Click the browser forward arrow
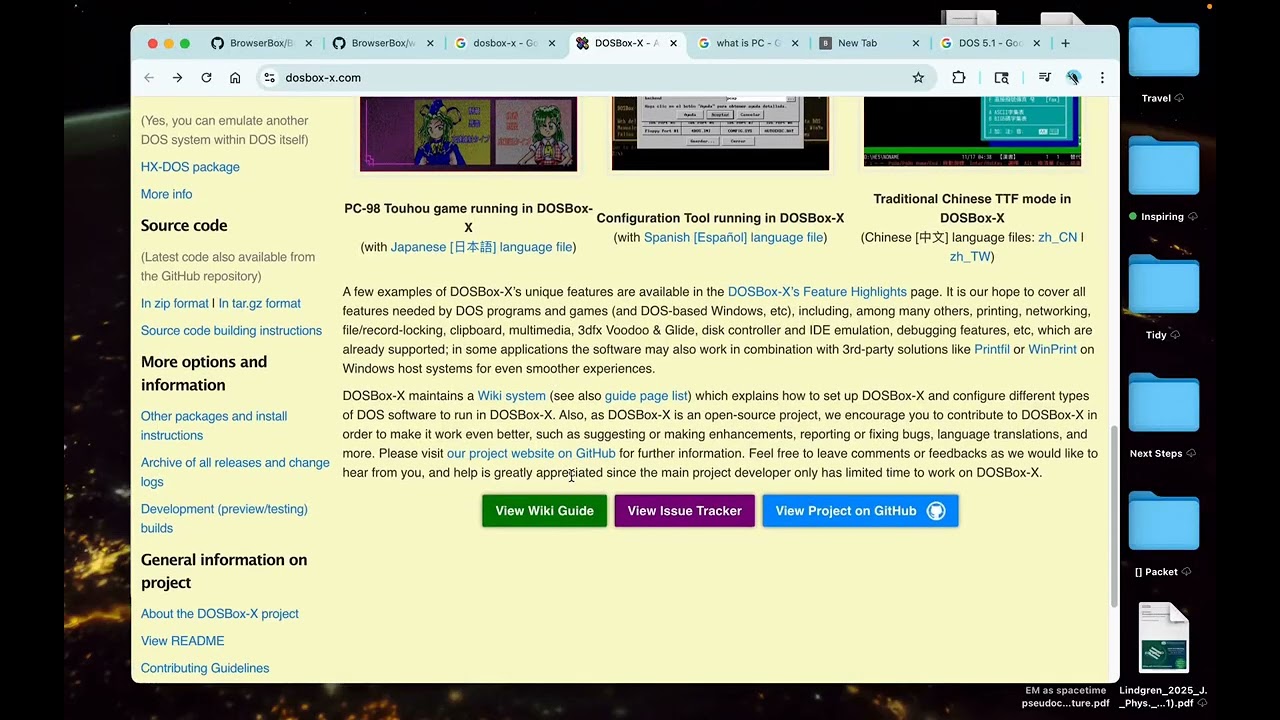 tap(177, 78)
